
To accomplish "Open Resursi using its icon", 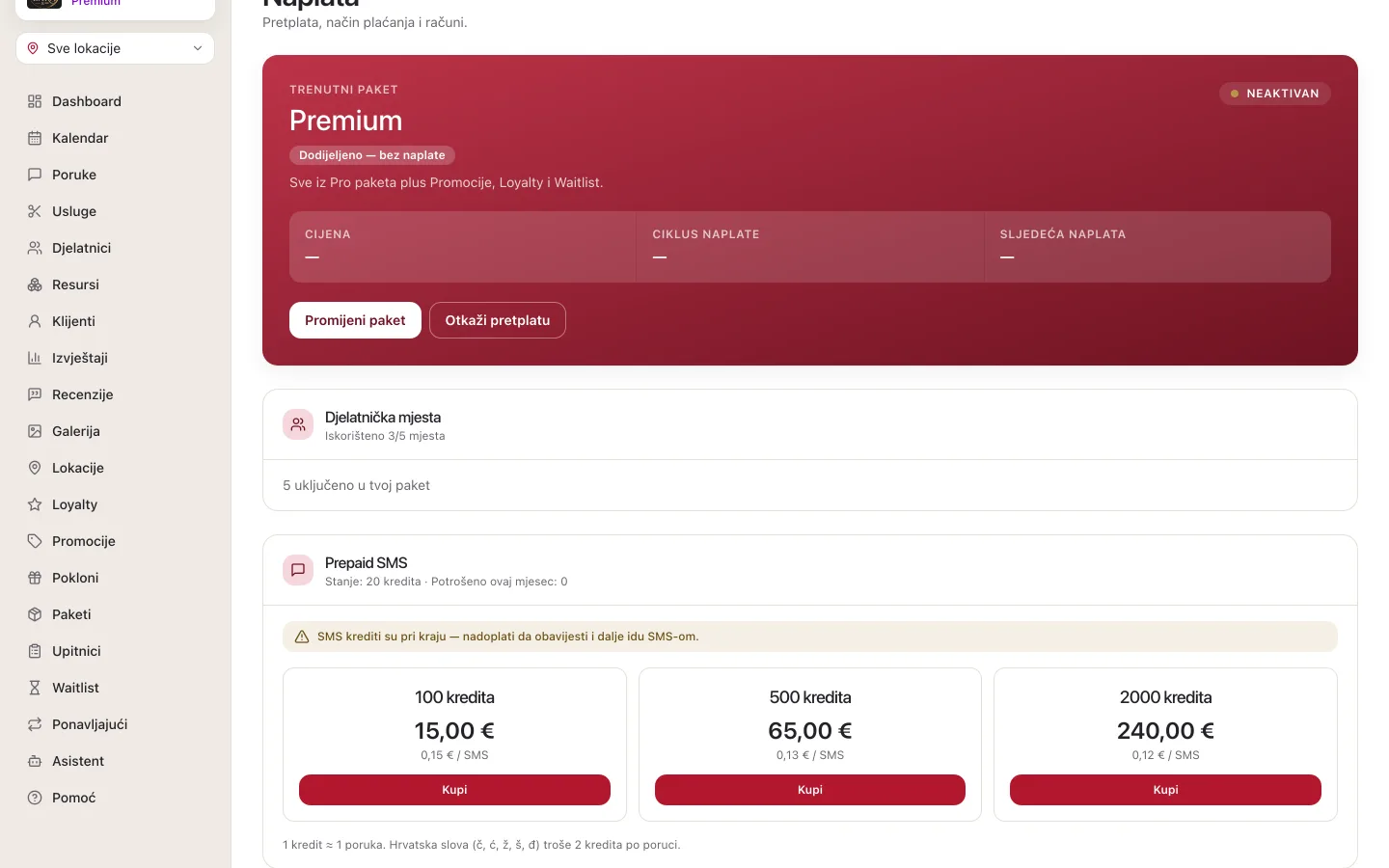I will pyautogui.click(x=35, y=285).
